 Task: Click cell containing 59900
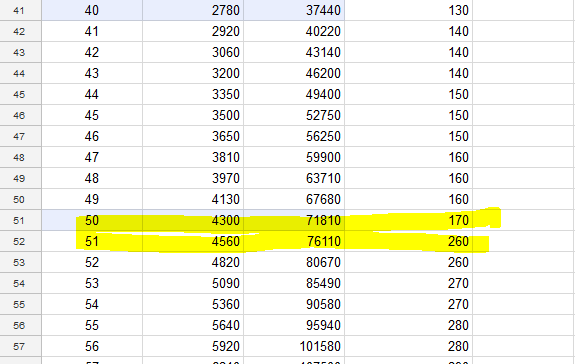point(294,157)
